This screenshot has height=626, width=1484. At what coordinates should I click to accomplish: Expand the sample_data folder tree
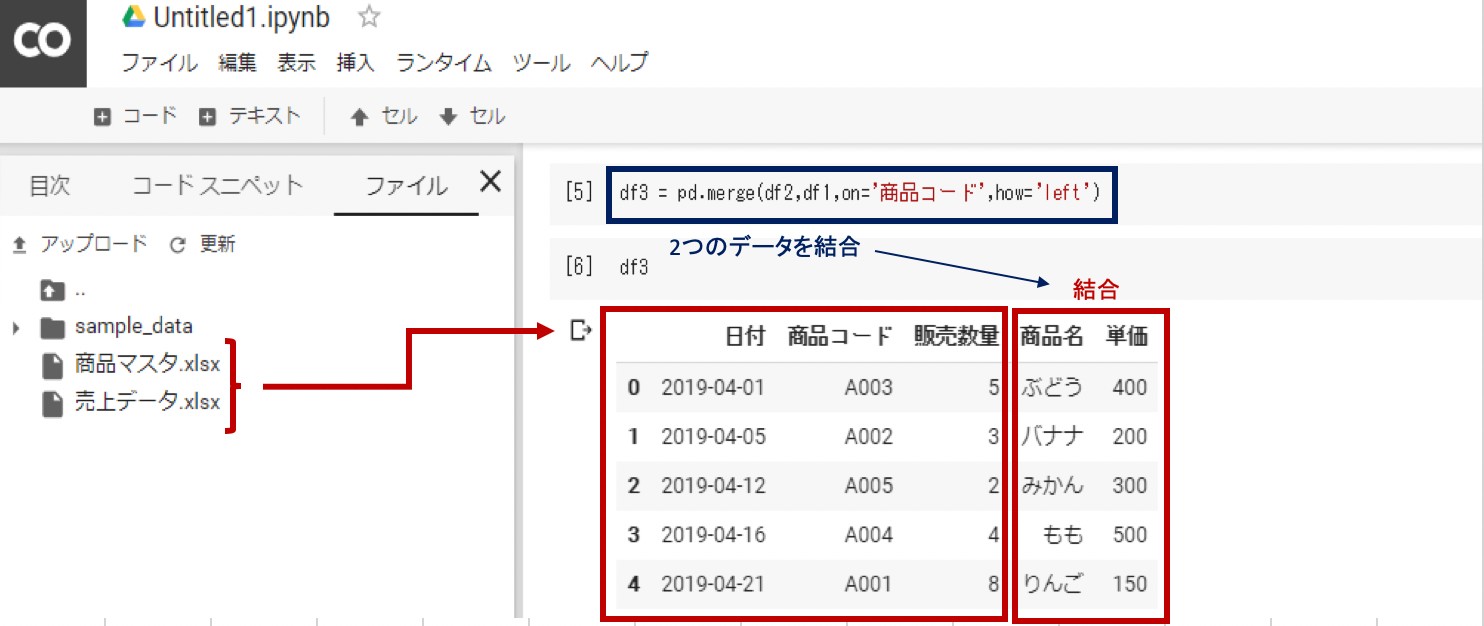click(15, 325)
